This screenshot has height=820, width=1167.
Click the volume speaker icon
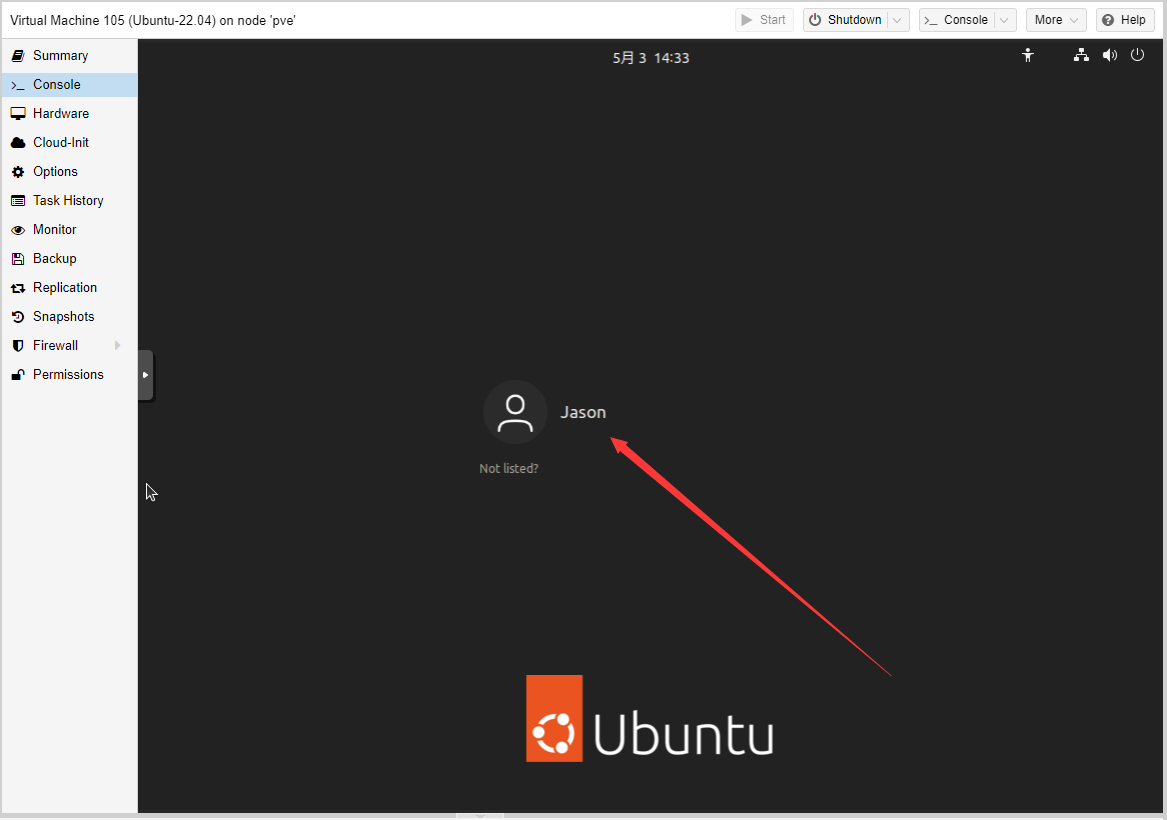click(x=1109, y=56)
